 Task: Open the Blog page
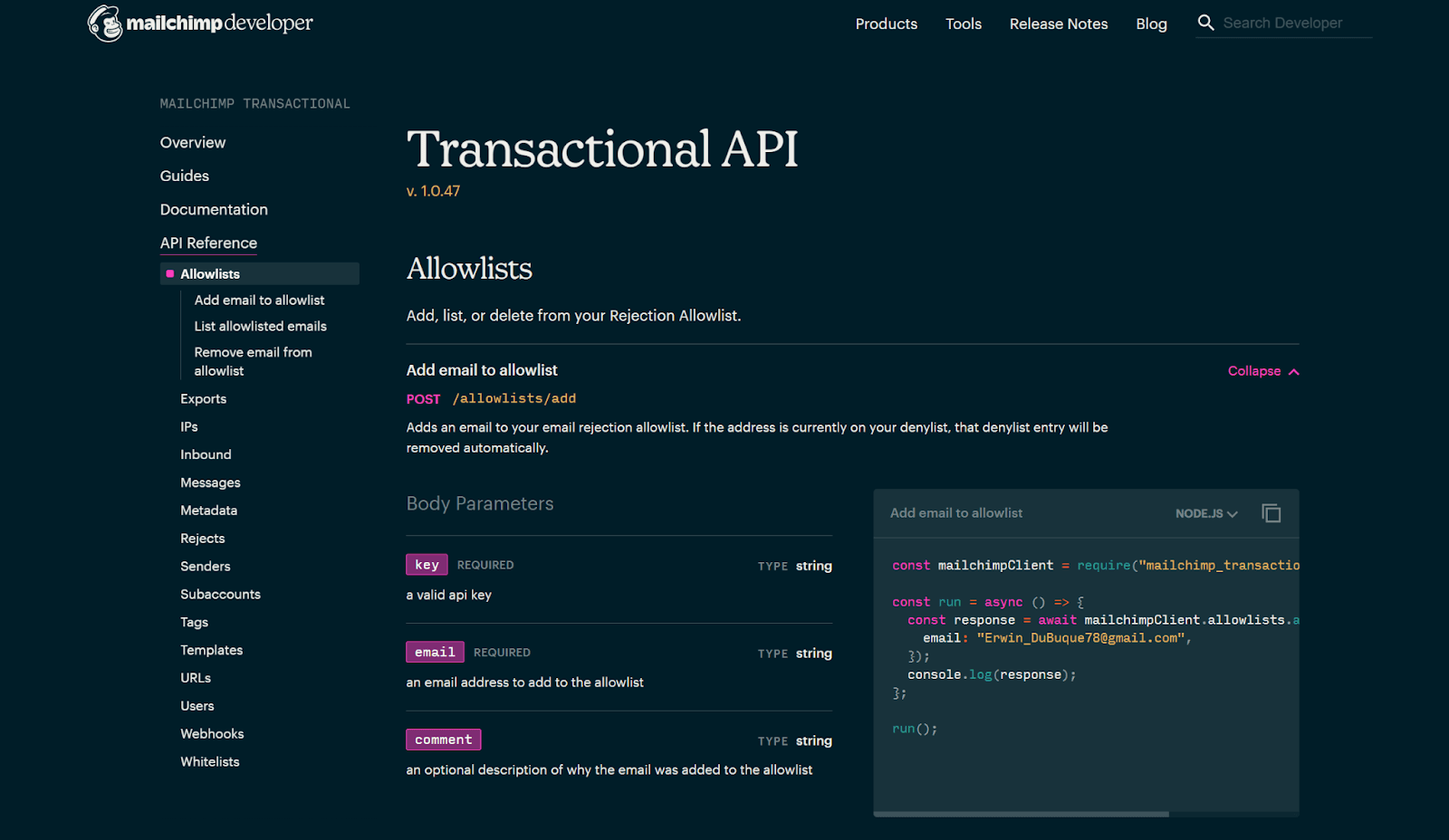(1151, 24)
